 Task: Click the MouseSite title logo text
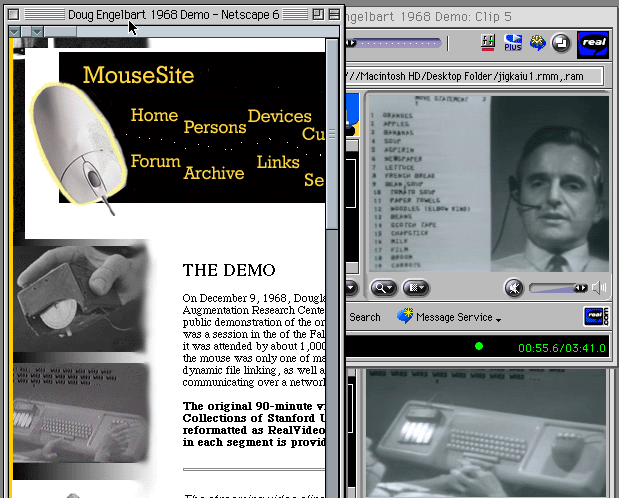click(x=138, y=75)
